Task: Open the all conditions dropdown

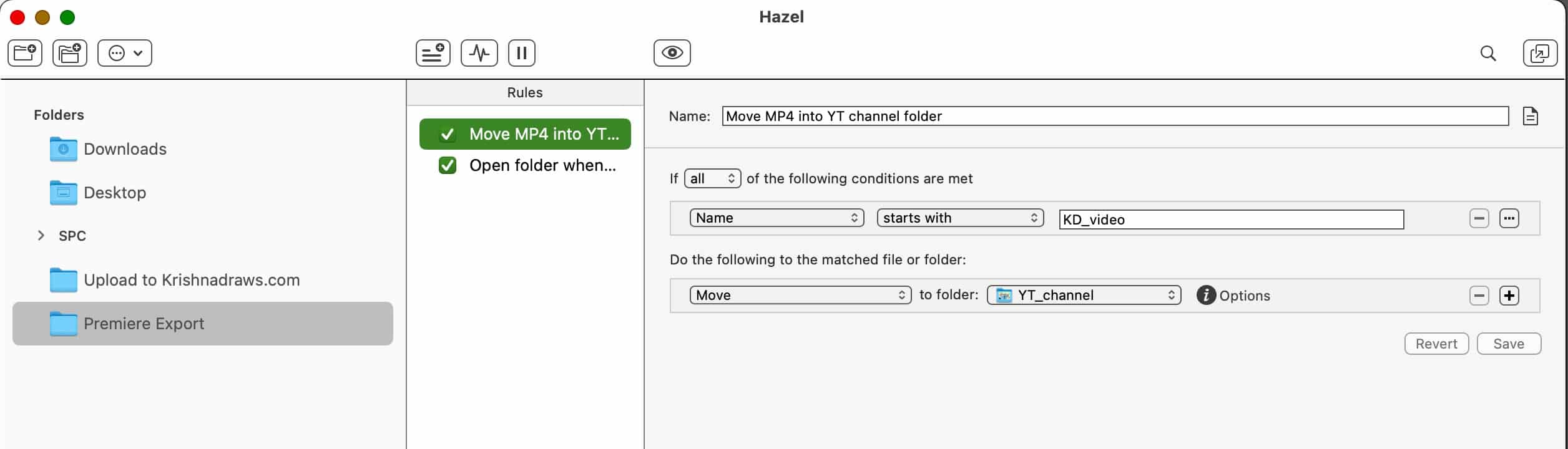Action: (x=712, y=179)
